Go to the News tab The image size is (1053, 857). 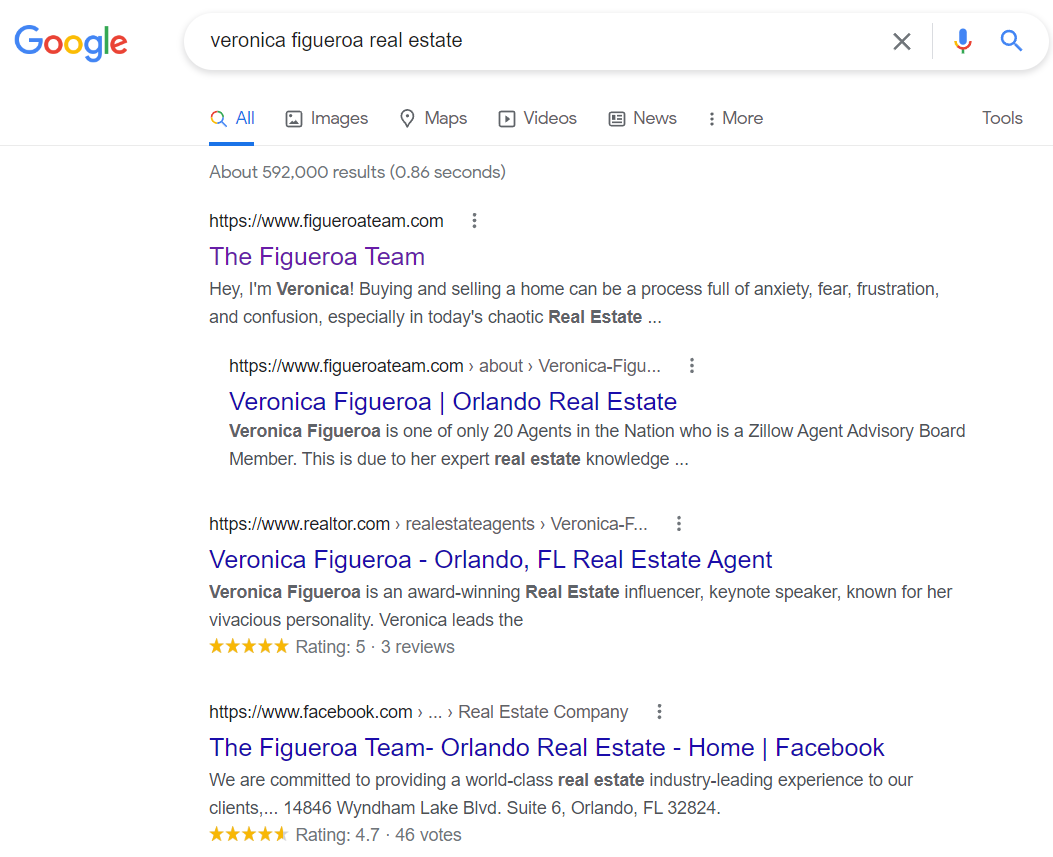[x=643, y=118]
